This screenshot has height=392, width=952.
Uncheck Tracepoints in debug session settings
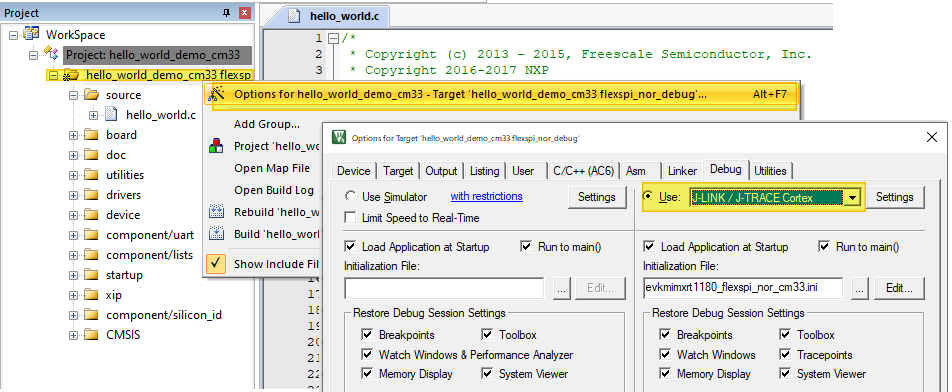coord(786,354)
